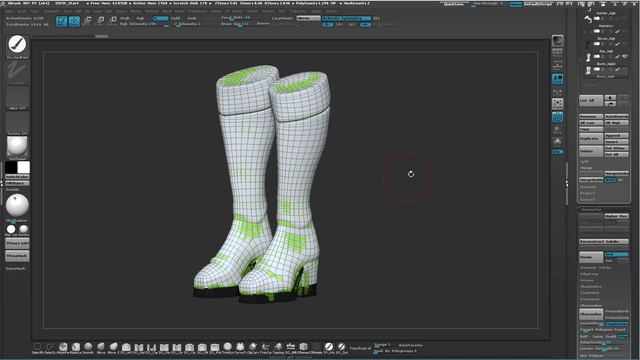Screen dimensions: 640x360
Task: Pick the MaskLasso brush in bottom shelf
Action: (x=75, y=348)
